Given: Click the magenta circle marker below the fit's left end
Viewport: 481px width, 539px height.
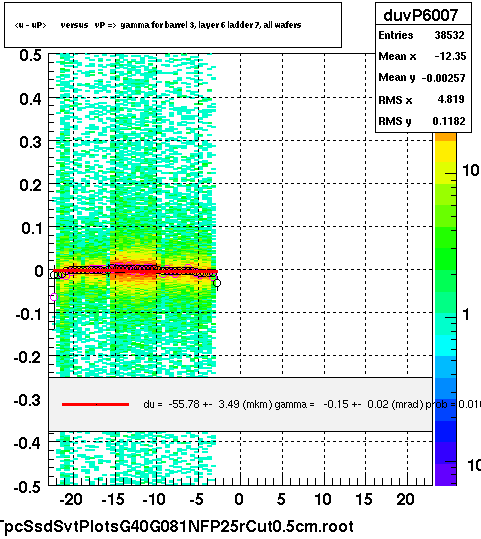Looking at the screenshot, I should pyautogui.click(x=54, y=297).
